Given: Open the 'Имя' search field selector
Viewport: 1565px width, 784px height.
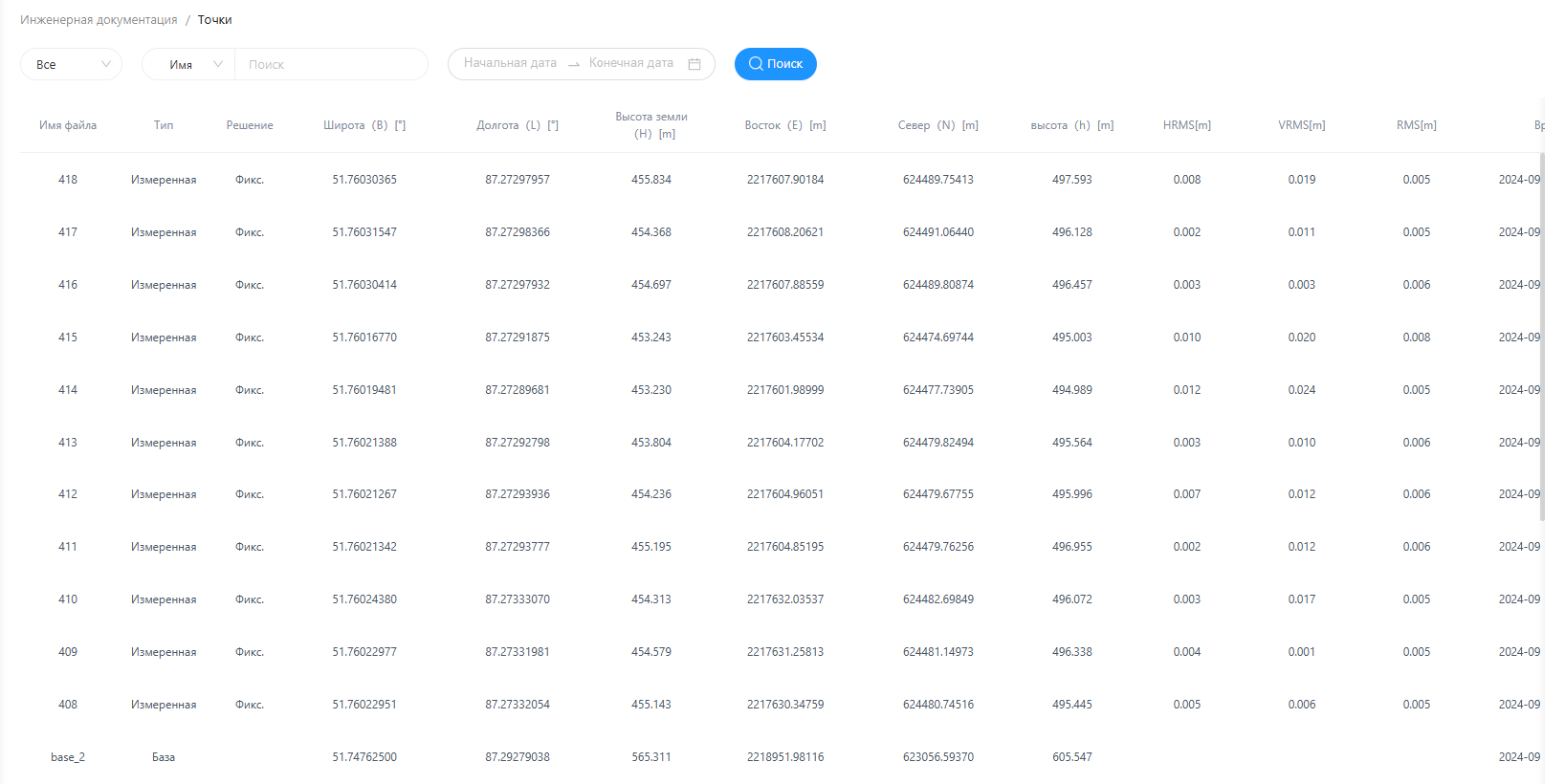Looking at the screenshot, I should (x=188, y=64).
